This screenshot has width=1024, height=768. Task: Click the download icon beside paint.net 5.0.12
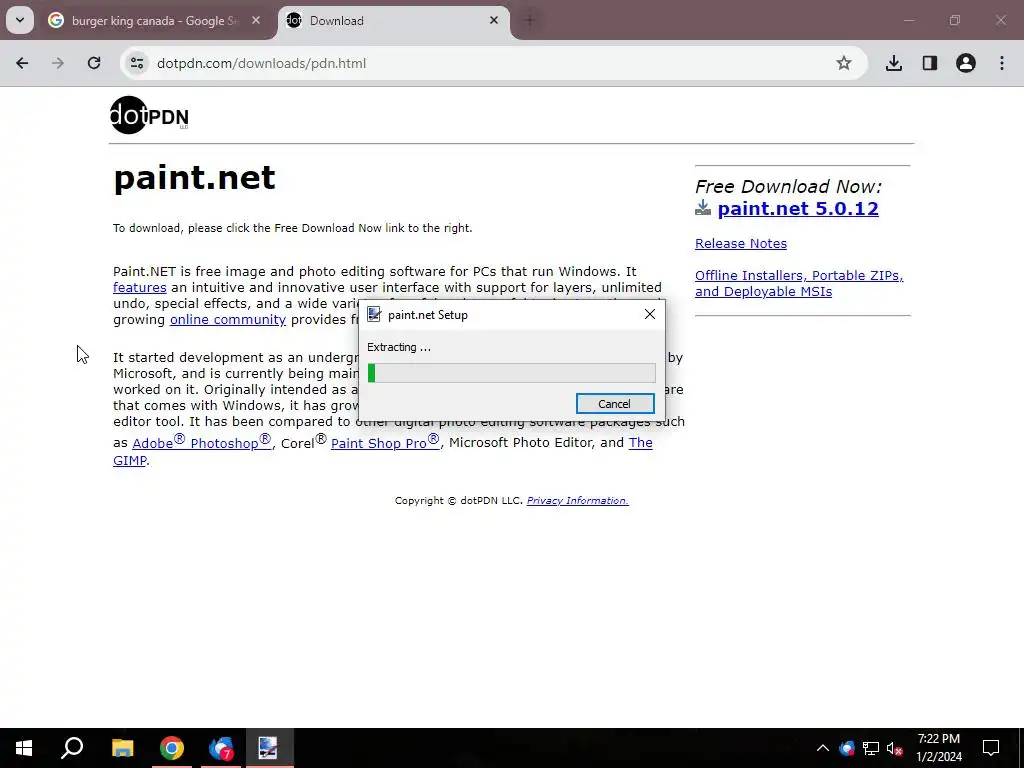point(703,208)
